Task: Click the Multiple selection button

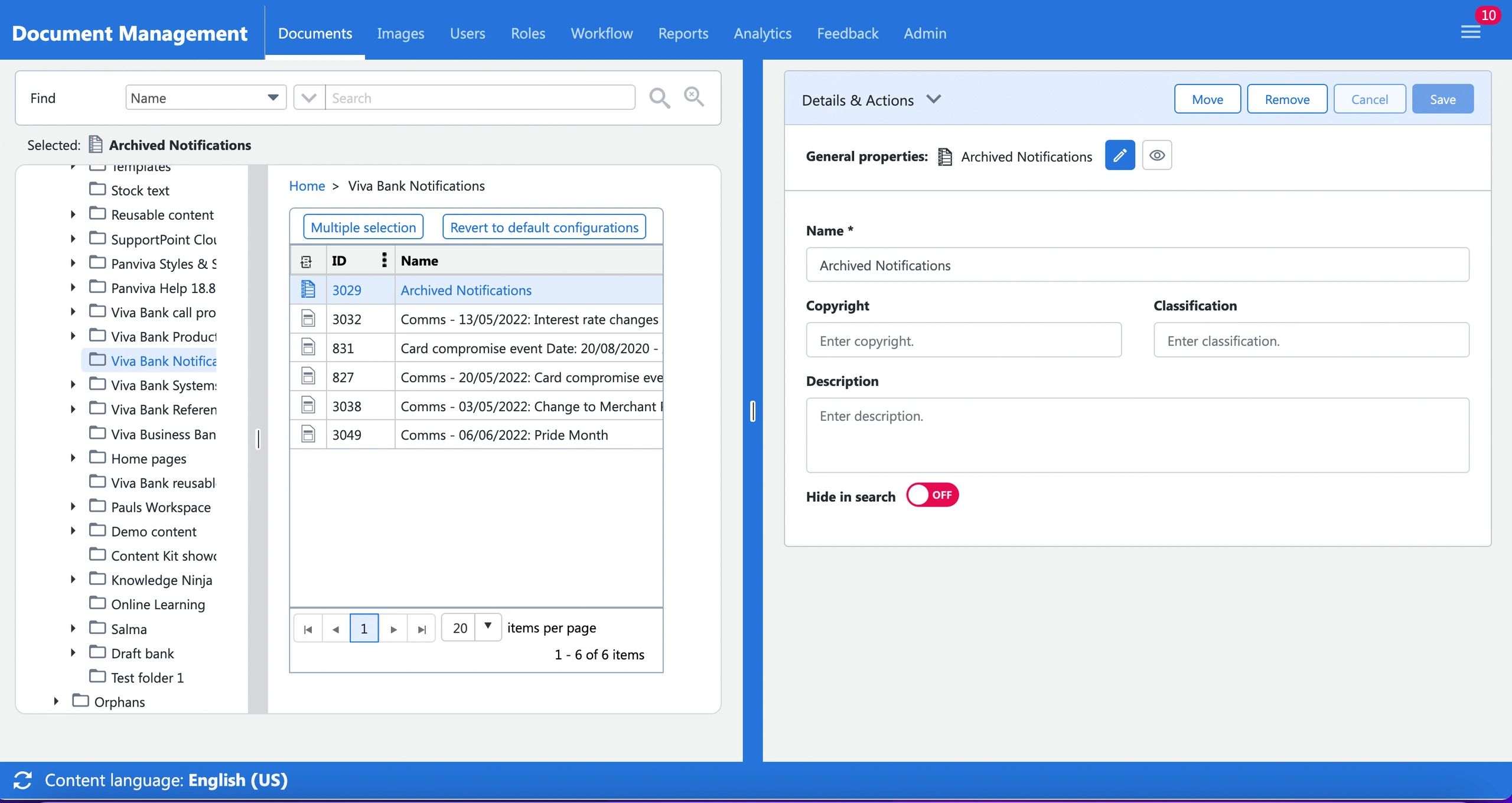Action: (363, 227)
